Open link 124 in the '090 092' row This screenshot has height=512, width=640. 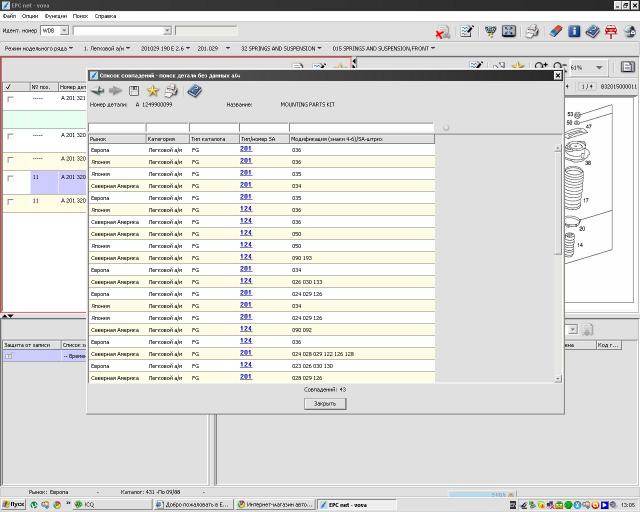[x=246, y=329]
